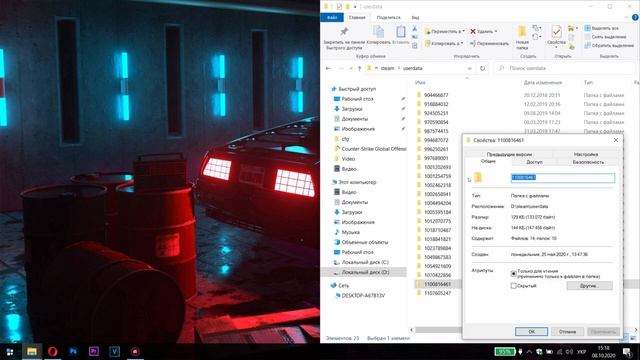This screenshot has width=640, height=360.
Task: Open the Переместить в dropdown
Action: (x=444, y=31)
